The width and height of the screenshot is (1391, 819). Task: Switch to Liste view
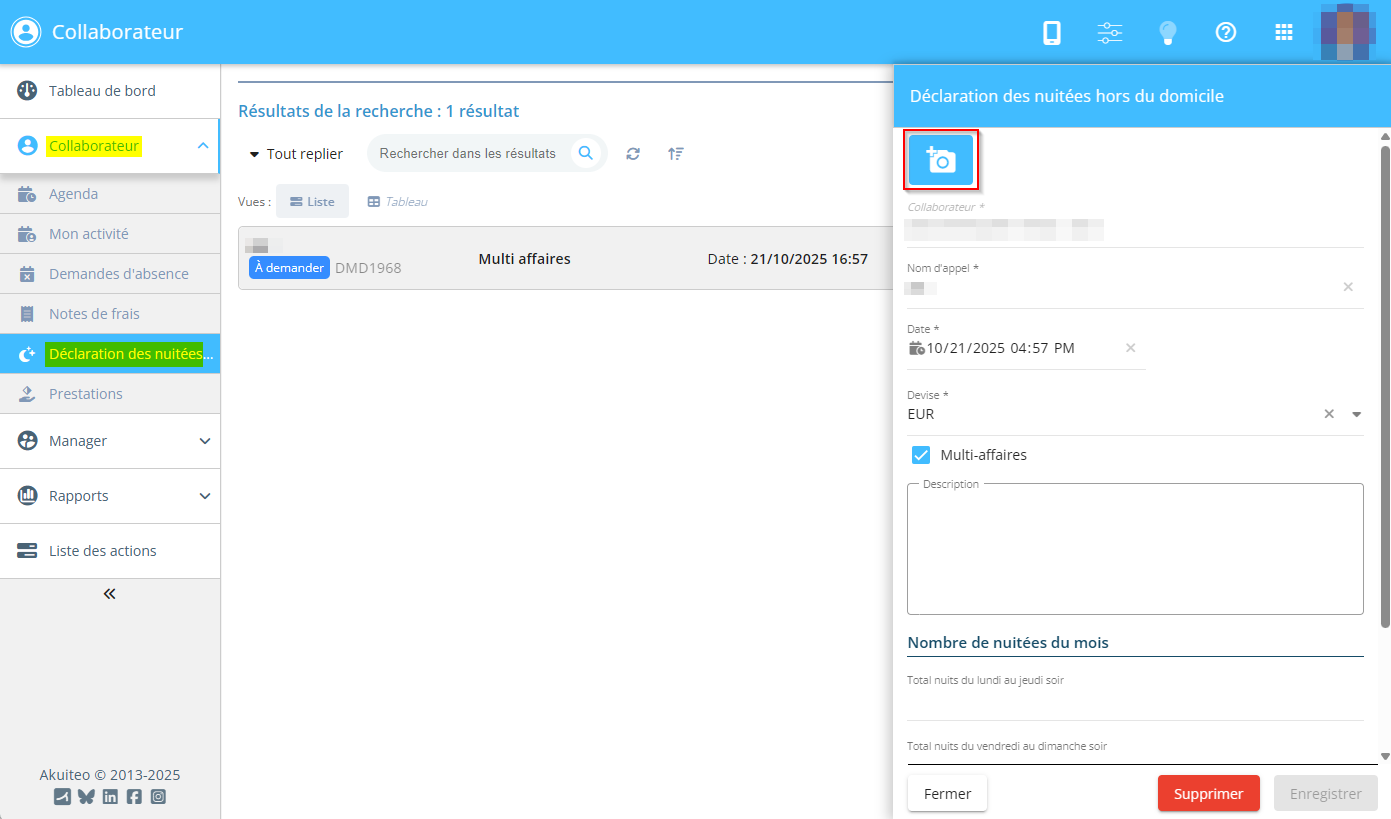312,201
